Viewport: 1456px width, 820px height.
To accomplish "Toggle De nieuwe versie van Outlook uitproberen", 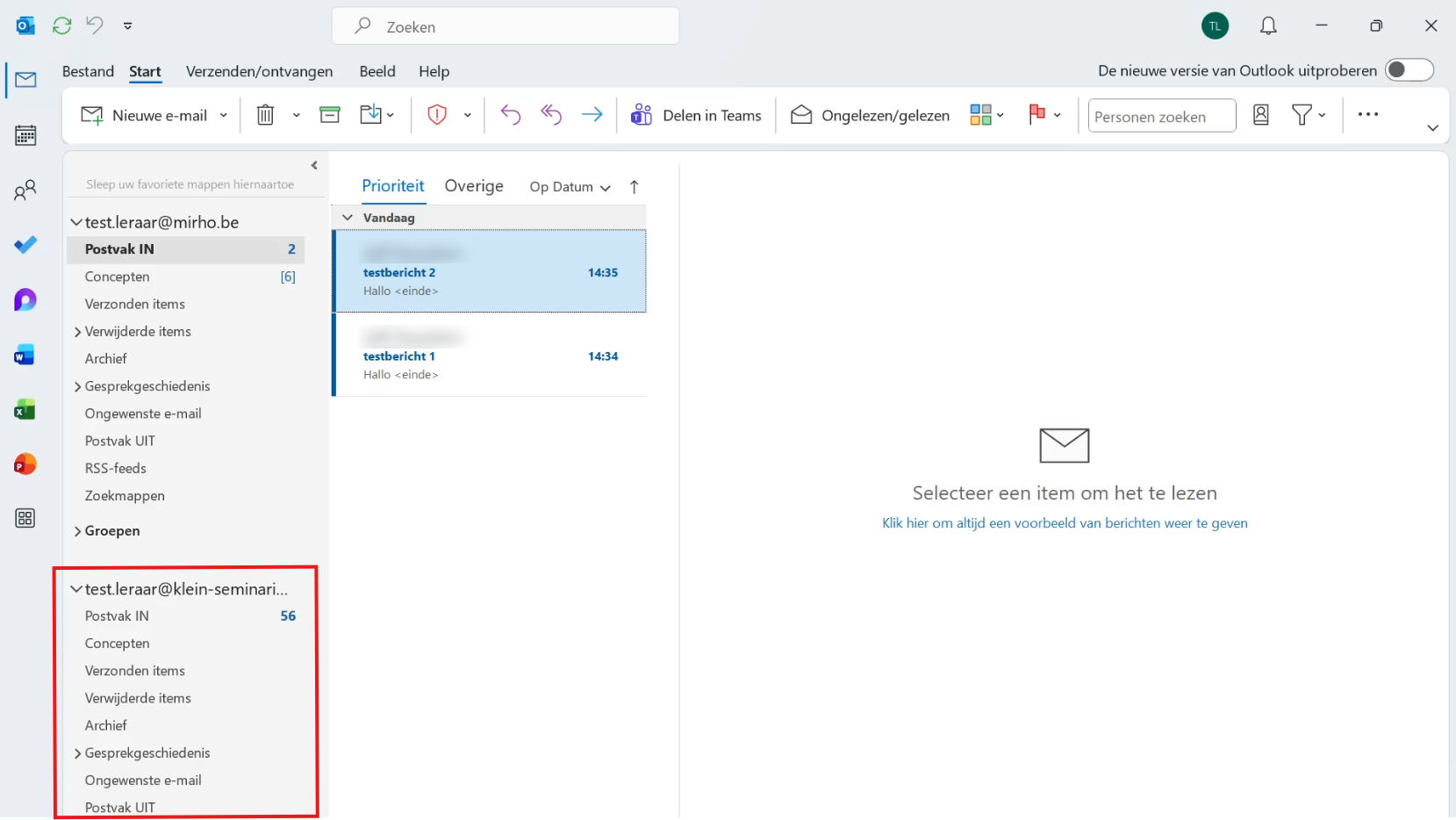I will 1409,70.
